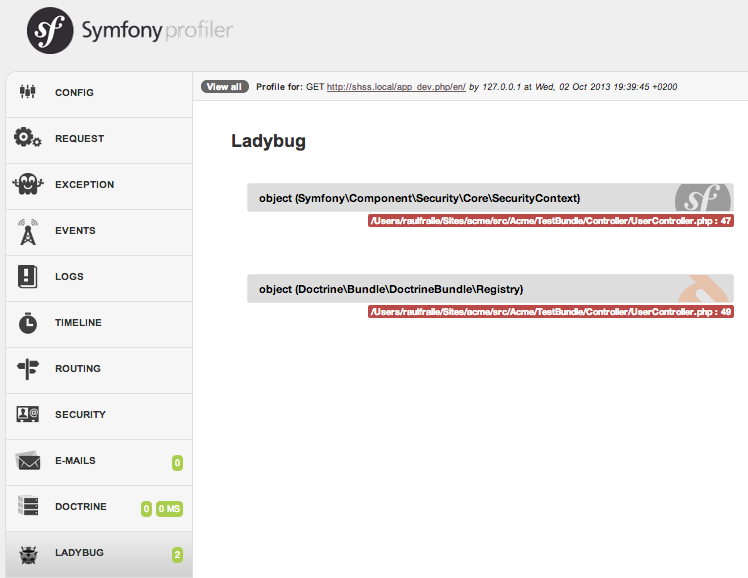The width and height of the screenshot is (748, 578).
Task: Click the Symfony logo in the header
Action: pyautogui.click(x=50, y=31)
